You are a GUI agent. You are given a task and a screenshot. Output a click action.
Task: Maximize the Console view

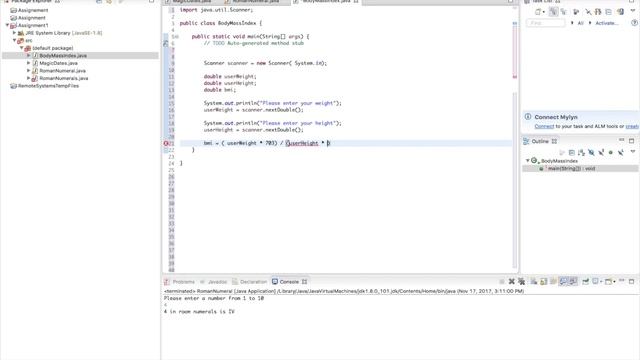631,281
